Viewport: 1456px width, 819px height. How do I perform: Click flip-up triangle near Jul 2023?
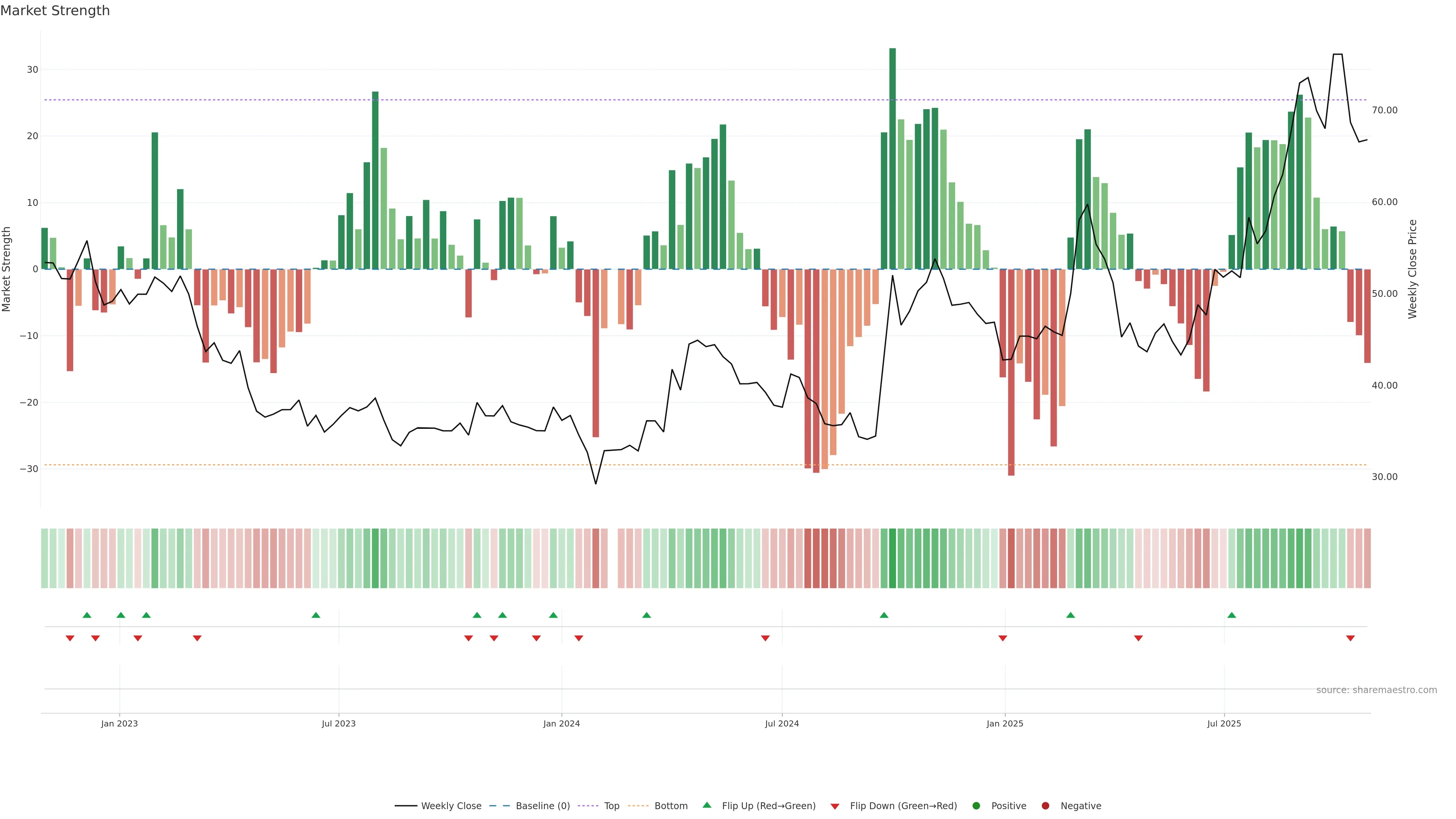[x=316, y=615]
